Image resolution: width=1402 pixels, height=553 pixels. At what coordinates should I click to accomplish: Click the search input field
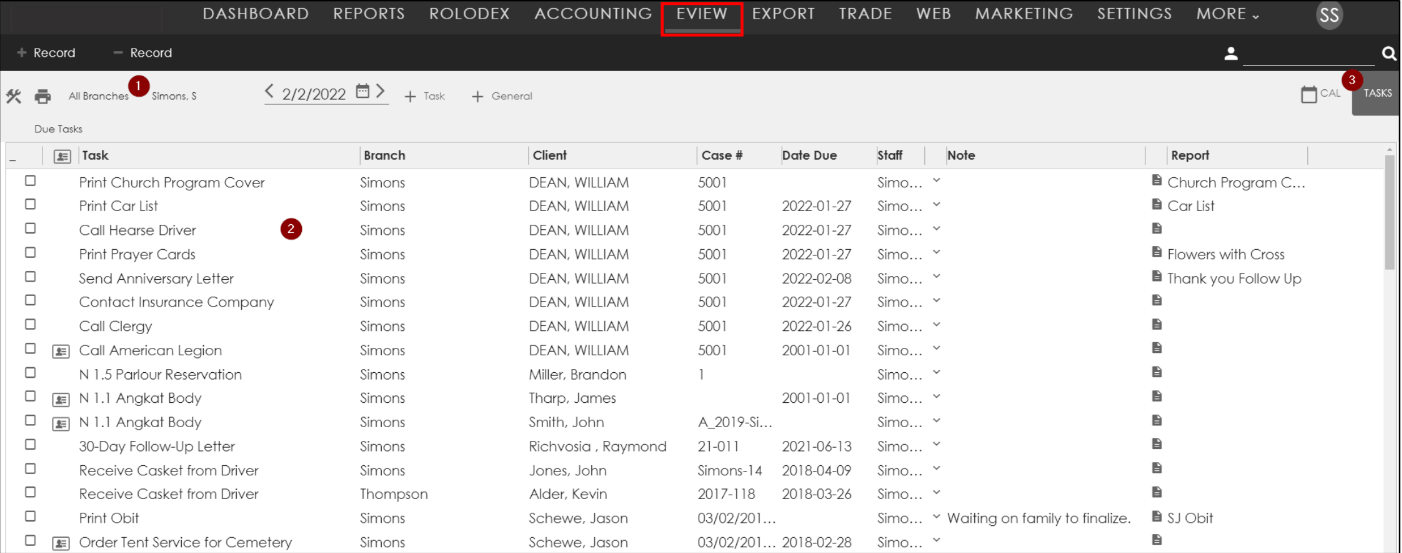pyautogui.click(x=1309, y=54)
